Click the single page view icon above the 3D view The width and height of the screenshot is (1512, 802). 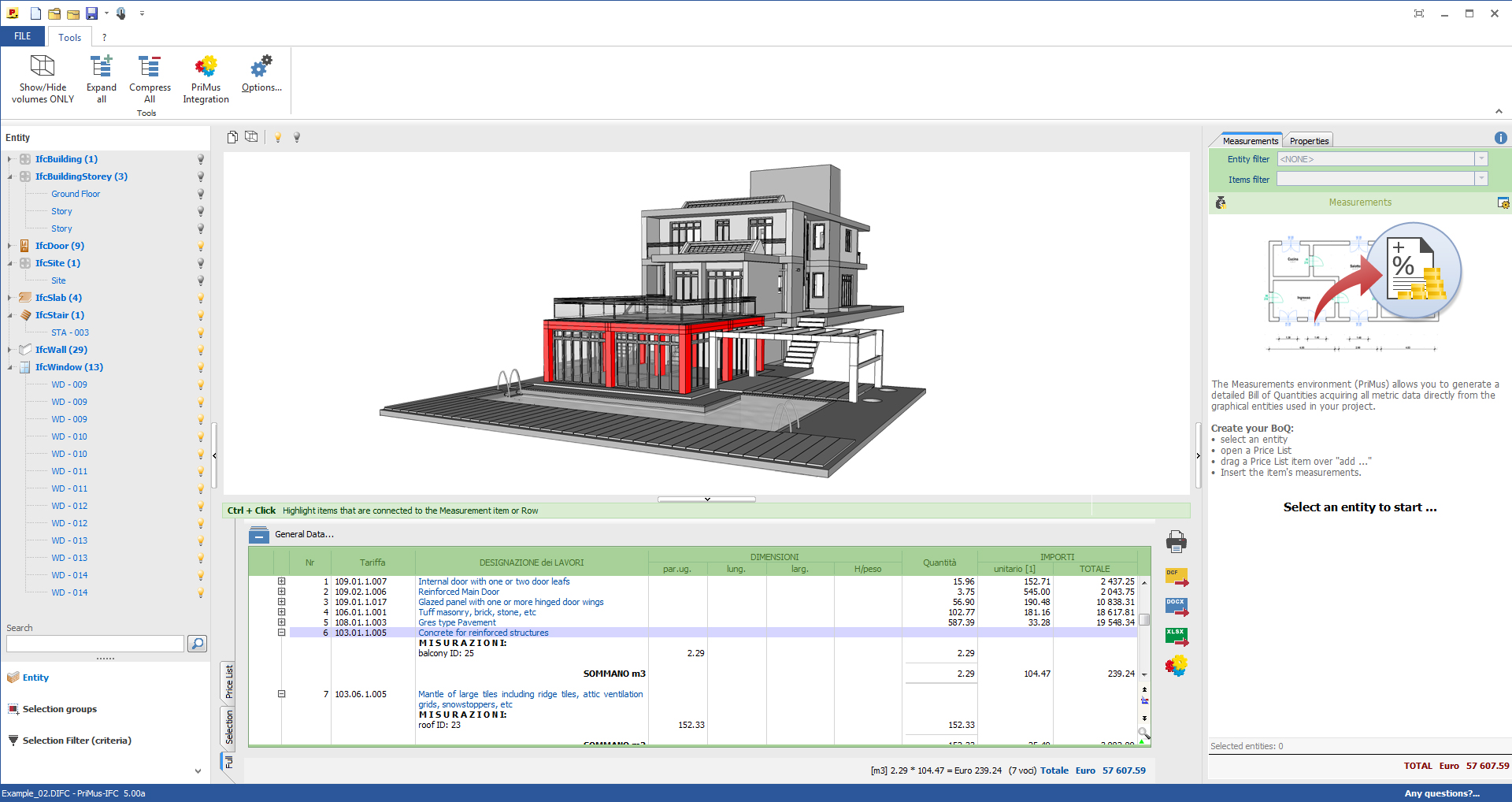(x=232, y=137)
